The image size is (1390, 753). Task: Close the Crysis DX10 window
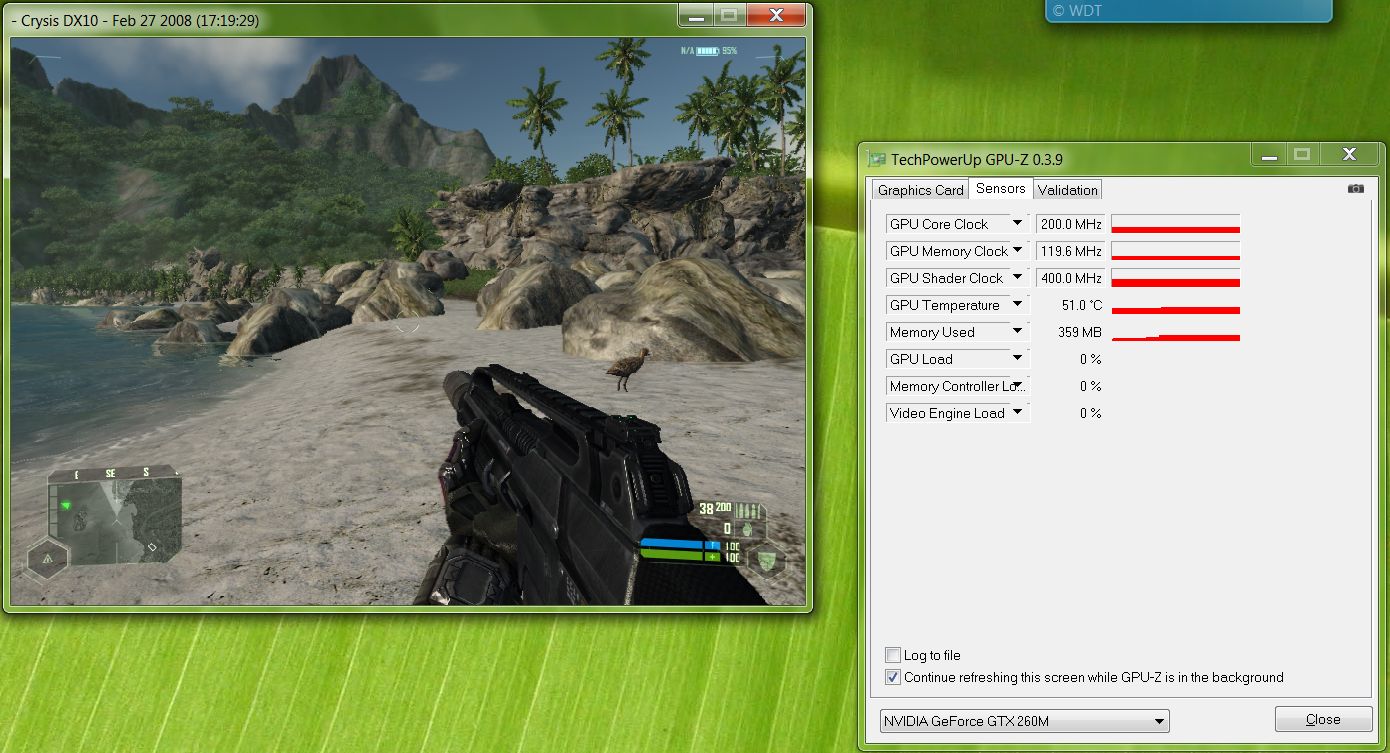pos(776,15)
